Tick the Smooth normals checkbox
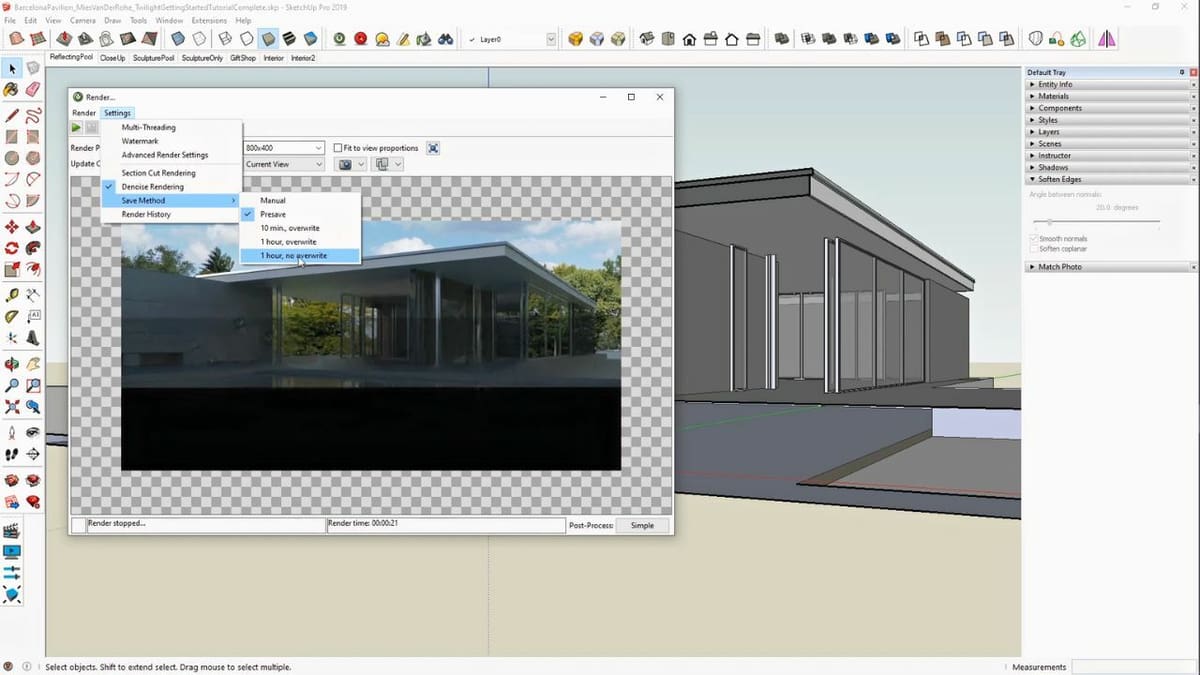The image size is (1200, 675). [x=1033, y=239]
